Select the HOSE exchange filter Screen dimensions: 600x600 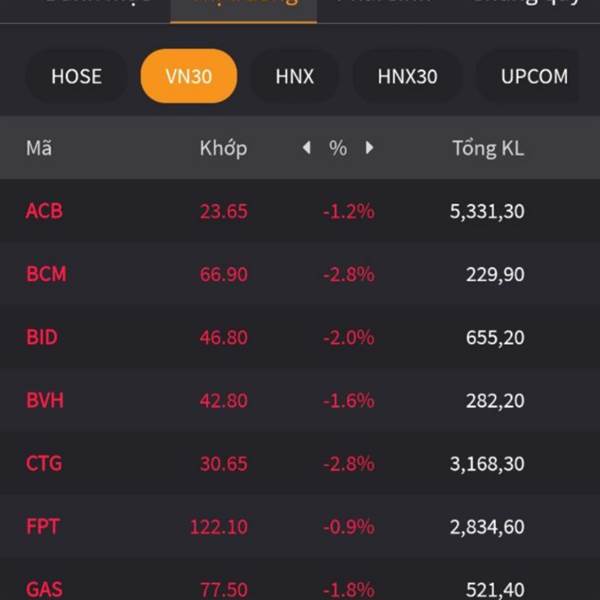tap(76, 76)
